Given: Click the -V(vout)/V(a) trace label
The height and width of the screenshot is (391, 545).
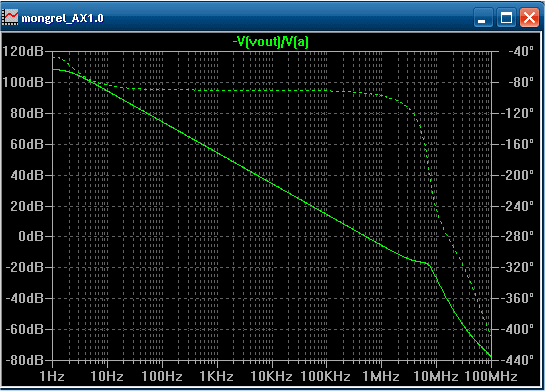Looking at the screenshot, I should pyautogui.click(x=271, y=42).
